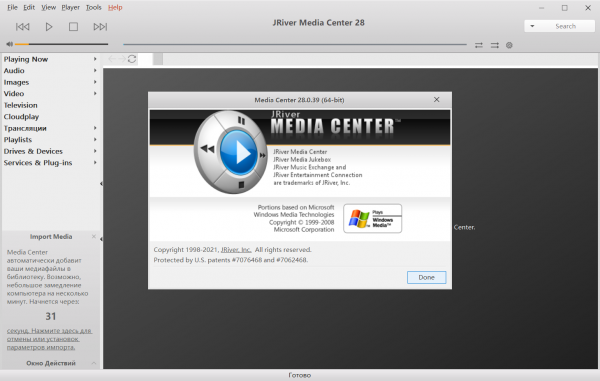This screenshot has height=381, width=600.
Task: Select Трансляции in the sidebar
Action: pos(25,128)
